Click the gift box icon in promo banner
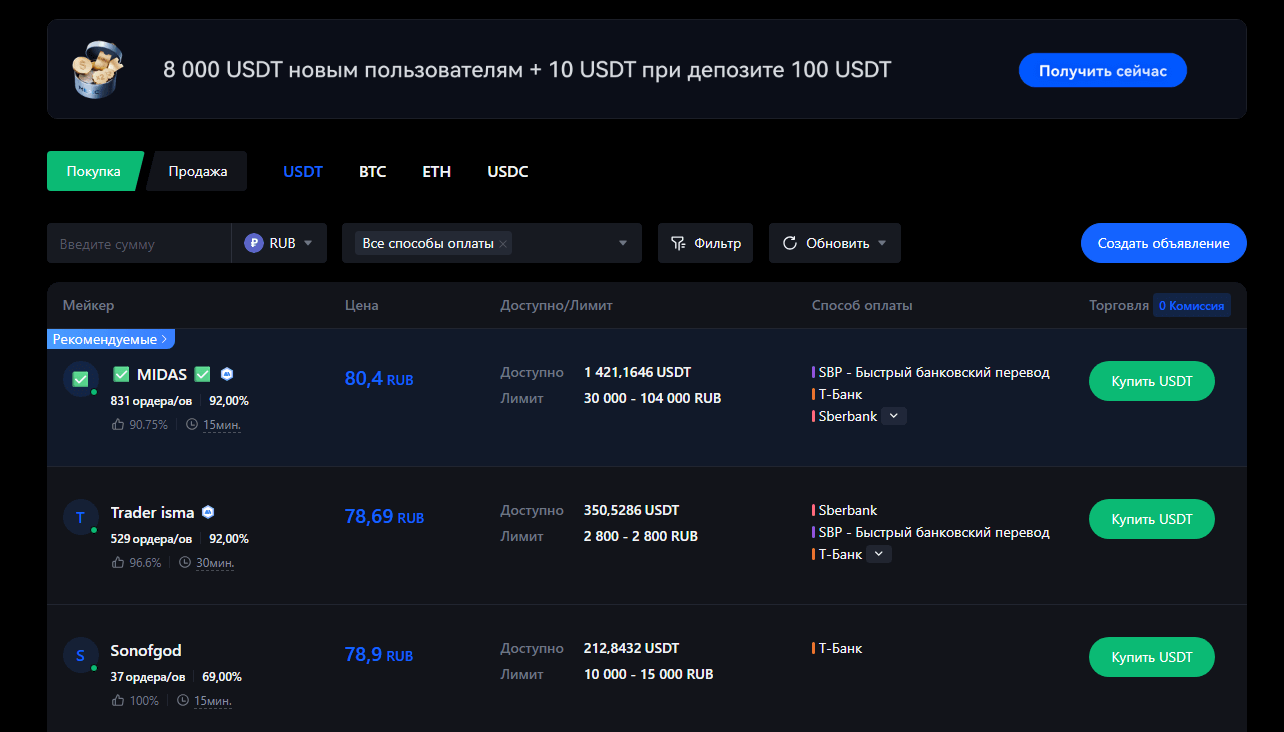 pyautogui.click(x=99, y=68)
